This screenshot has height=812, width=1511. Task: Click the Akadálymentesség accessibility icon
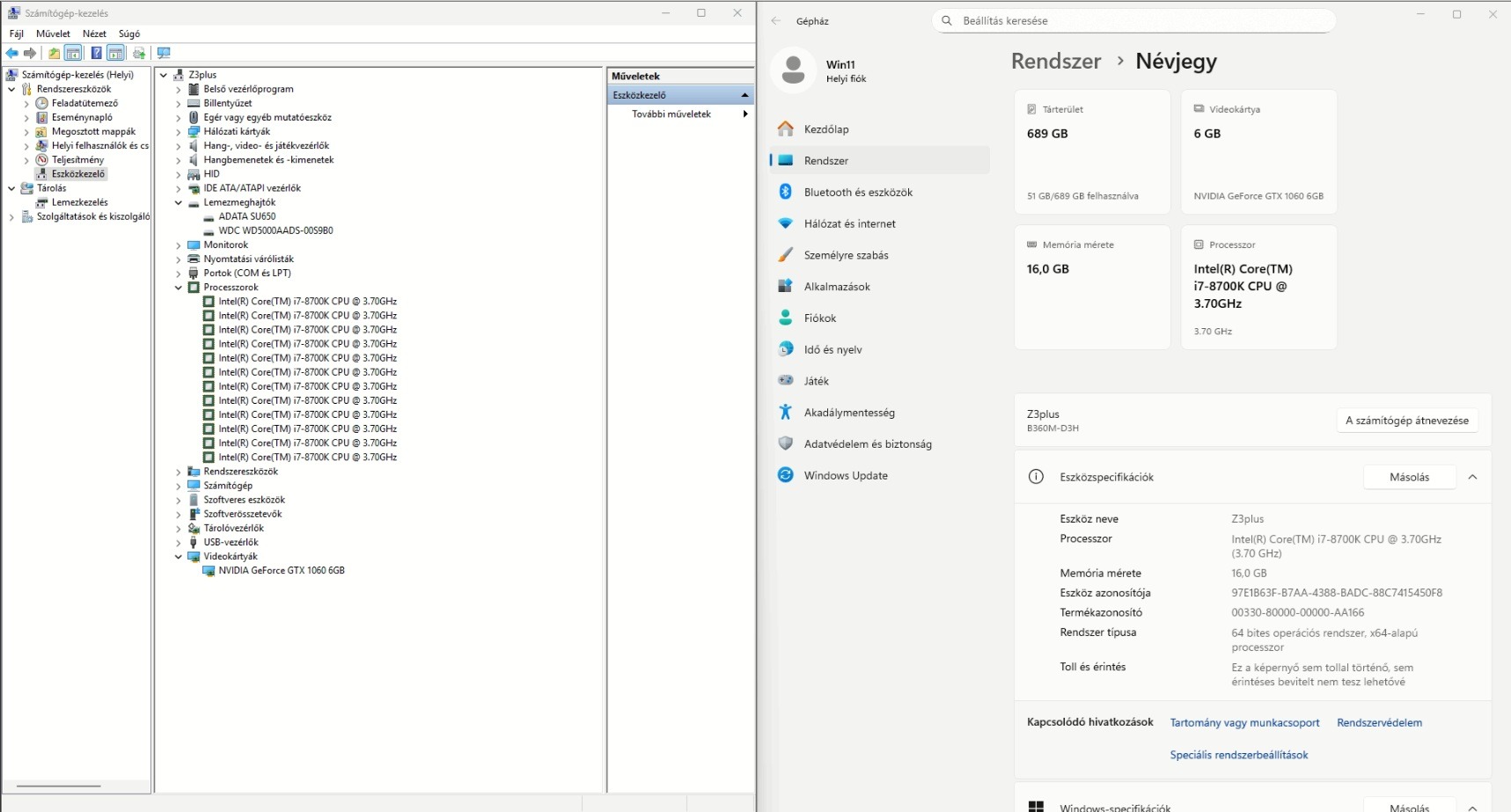(786, 412)
